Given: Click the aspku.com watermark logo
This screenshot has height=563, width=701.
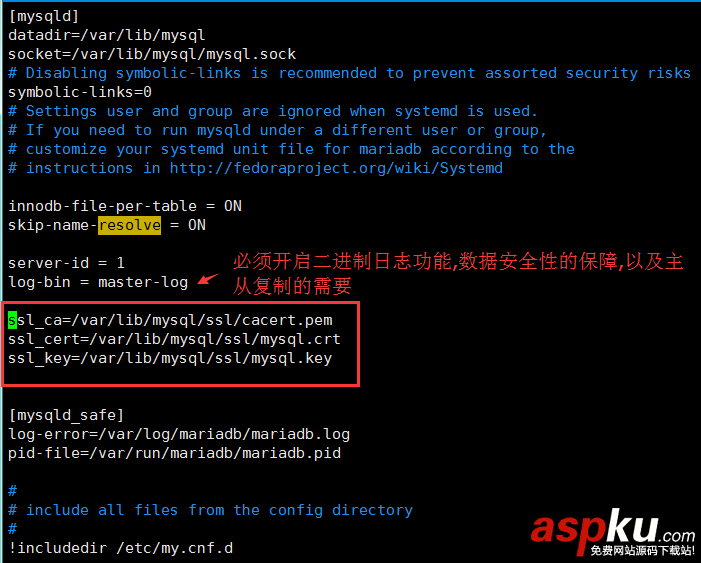Looking at the screenshot, I should [x=613, y=533].
